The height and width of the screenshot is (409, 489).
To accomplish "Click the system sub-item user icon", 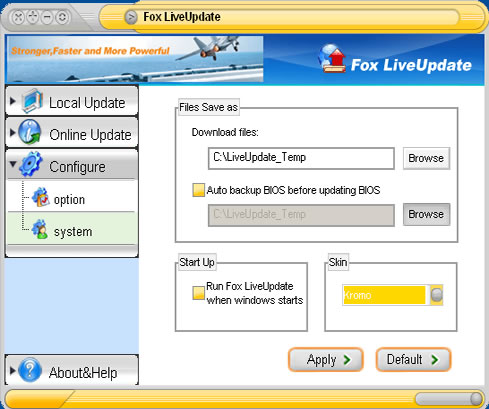I will click(40, 229).
